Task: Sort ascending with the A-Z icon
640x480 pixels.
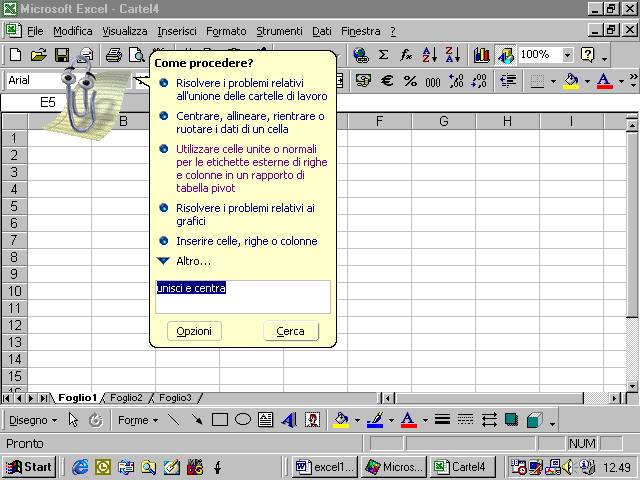Action: [429, 55]
